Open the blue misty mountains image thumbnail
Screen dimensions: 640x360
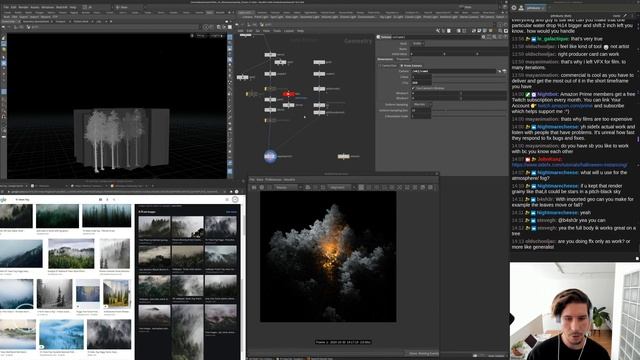[61, 335]
